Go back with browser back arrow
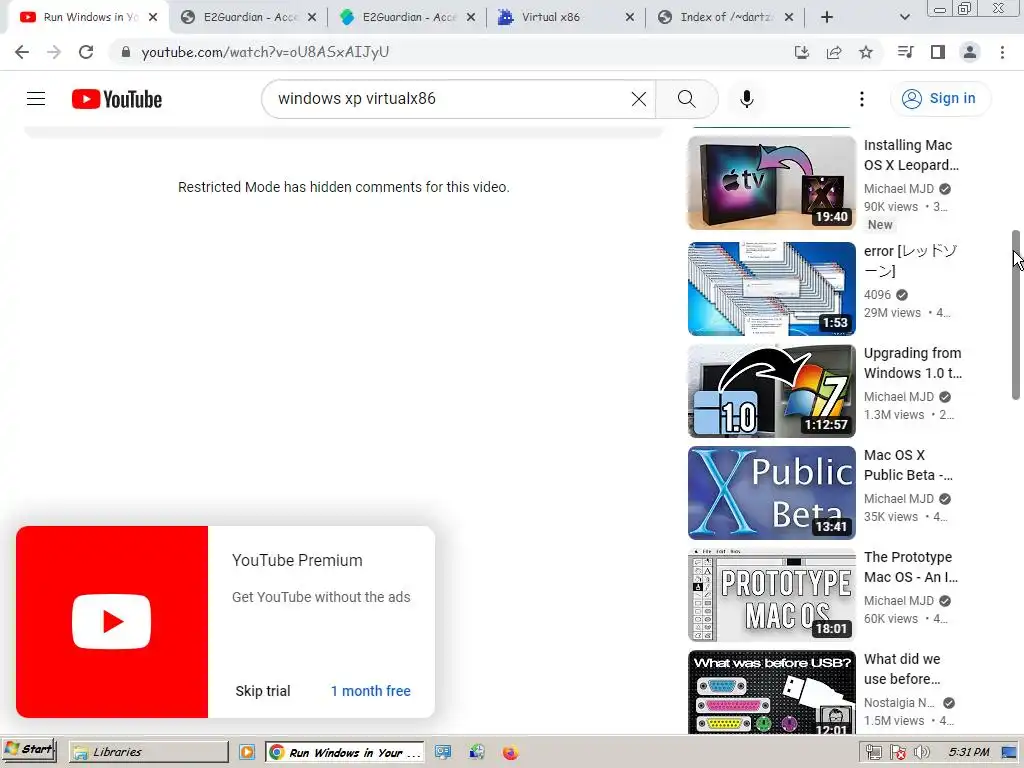Viewport: 1024px width, 768px height. pyautogui.click(x=22, y=52)
